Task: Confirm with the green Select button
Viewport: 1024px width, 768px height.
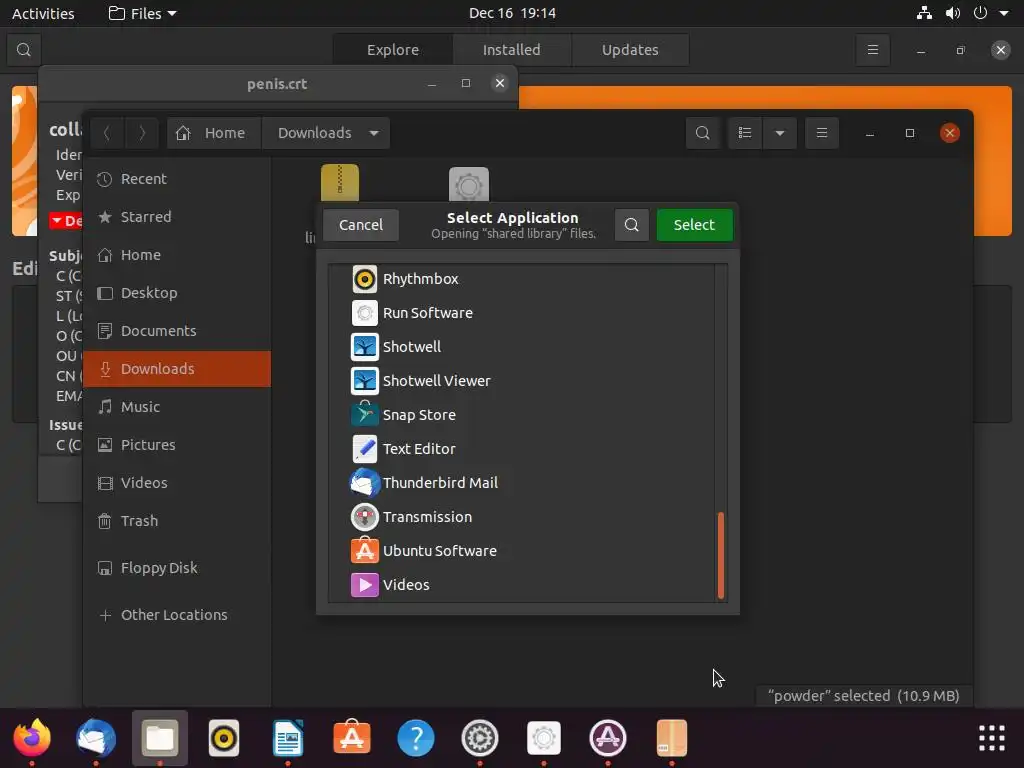Action: (694, 225)
